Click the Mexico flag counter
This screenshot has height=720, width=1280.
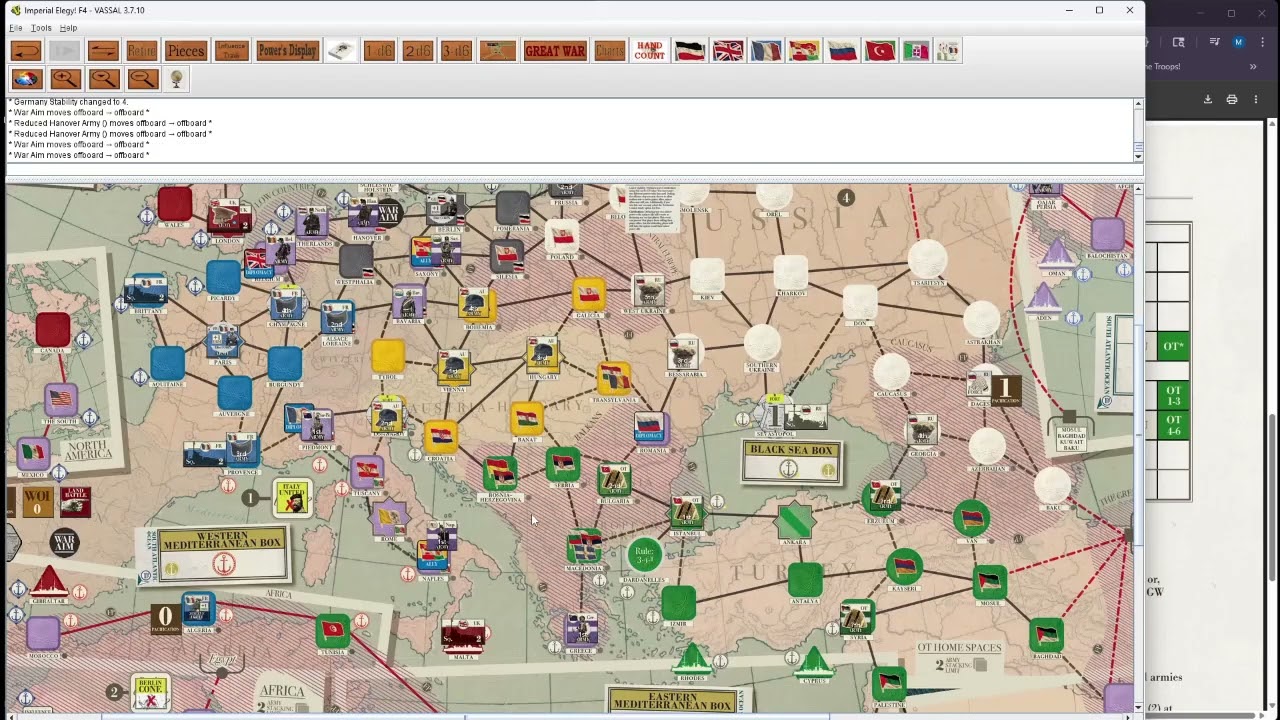34,454
